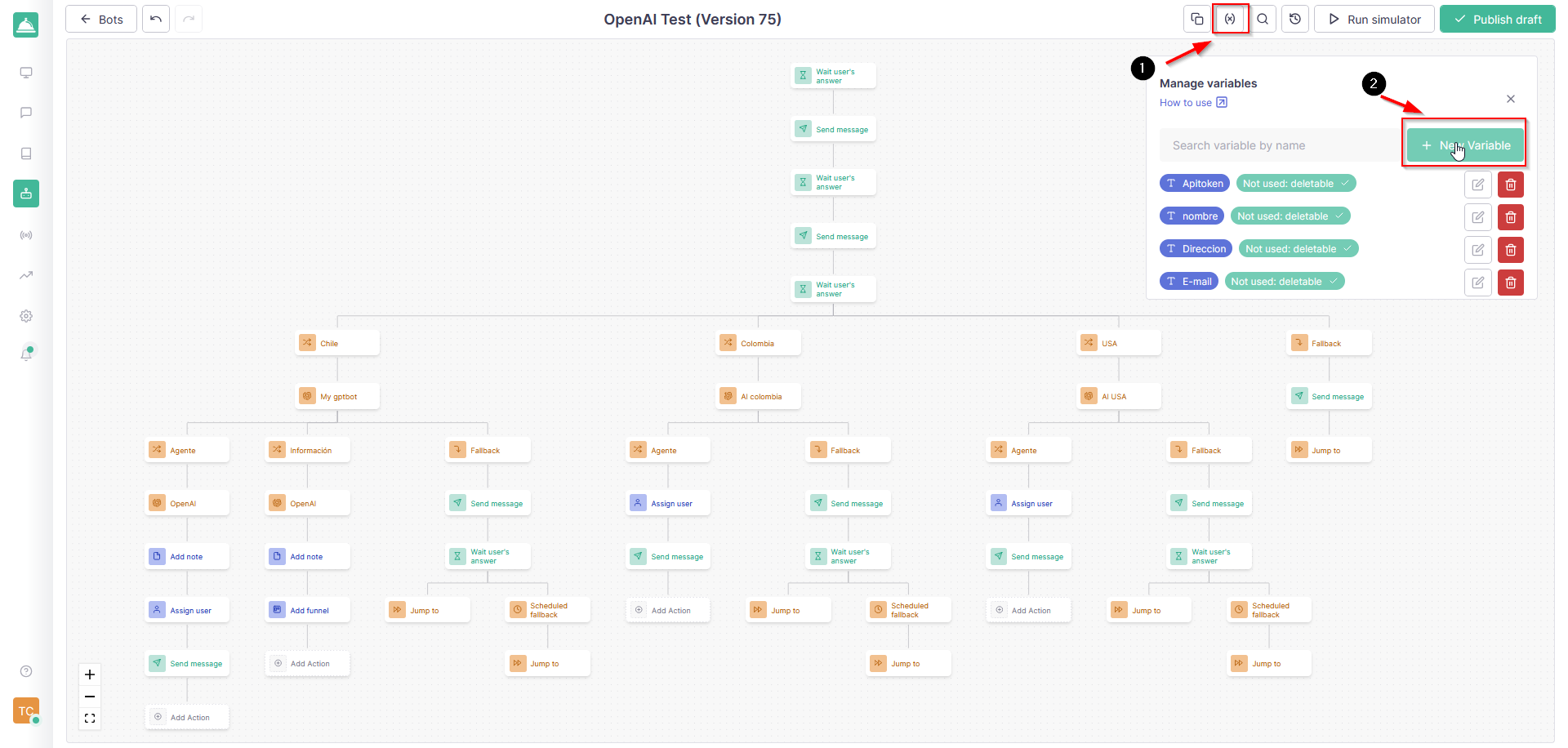Open the bots section in left sidebar
Image resolution: width=1568 pixels, height=748 pixels.
26,194
